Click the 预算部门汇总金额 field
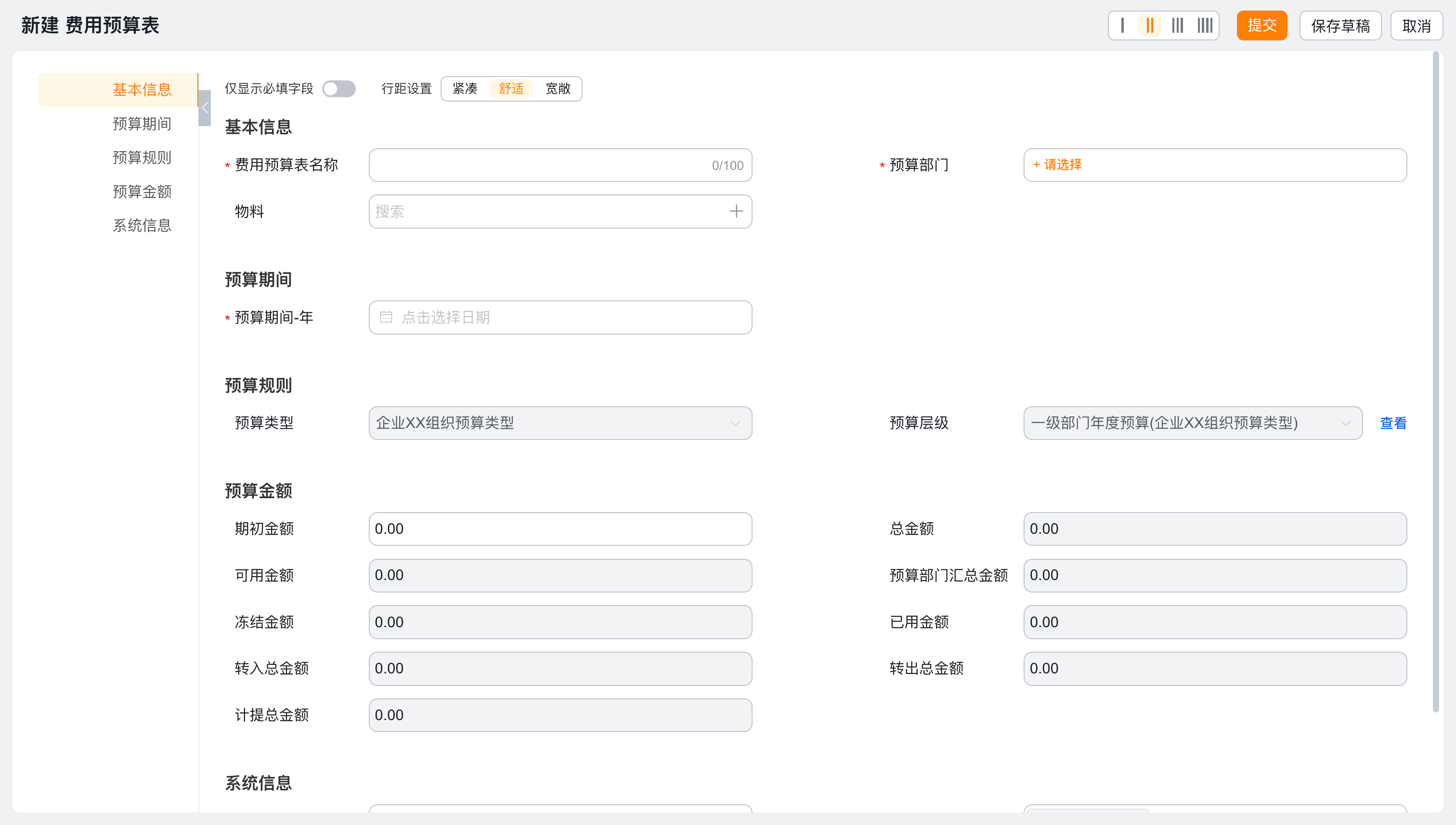Viewport: 1456px width, 825px height. pyautogui.click(x=1215, y=575)
